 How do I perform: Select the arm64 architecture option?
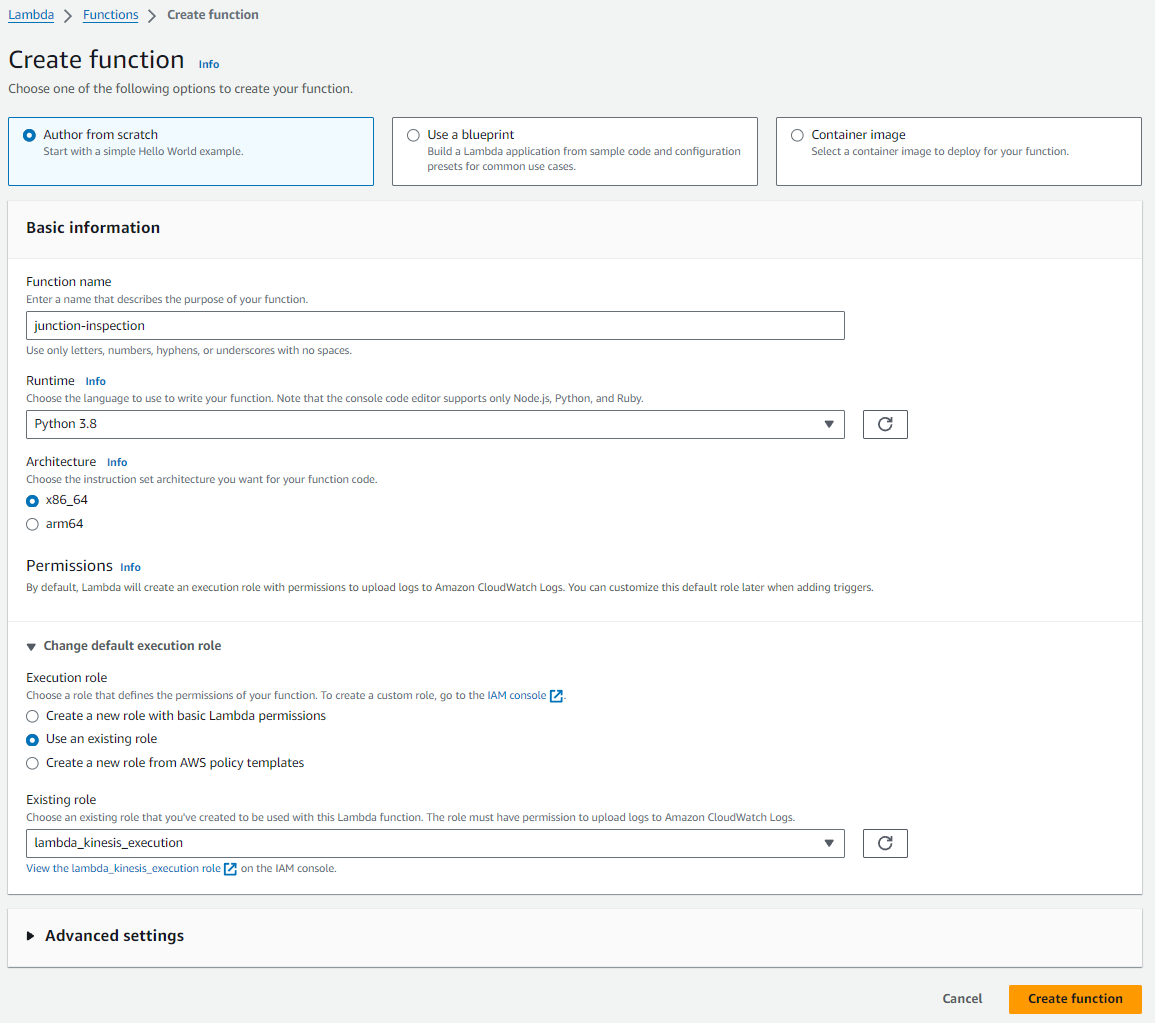point(31,523)
